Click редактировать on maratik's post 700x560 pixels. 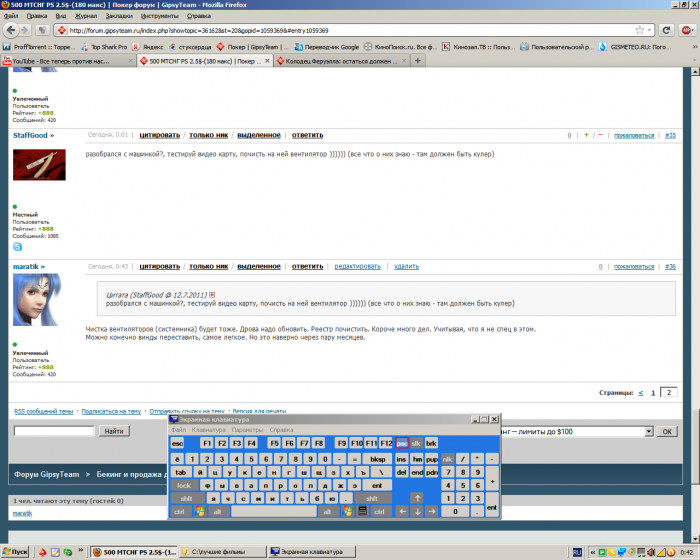pos(358,266)
